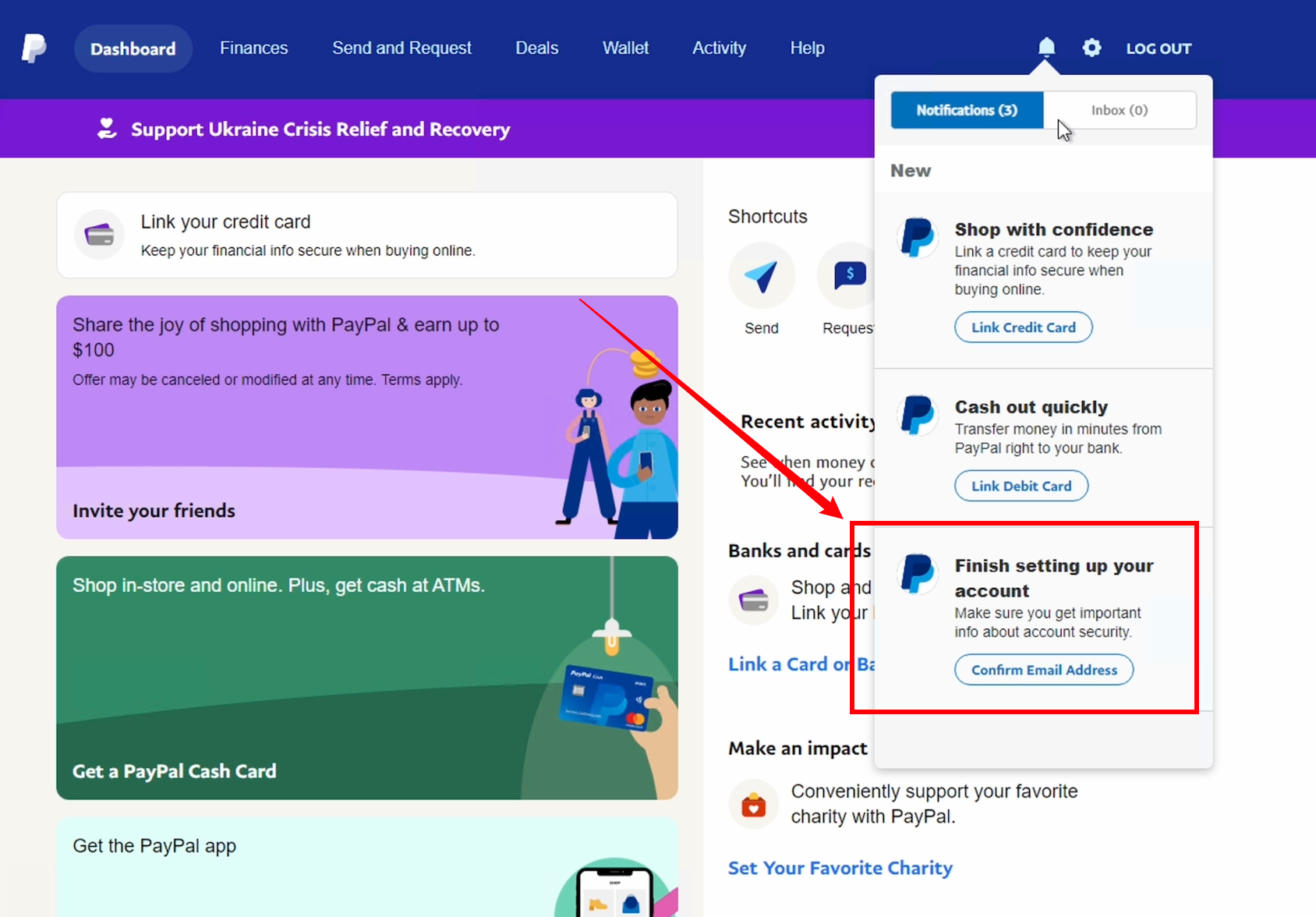
Task: Select the Notifications (3) tab
Action: [x=967, y=110]
